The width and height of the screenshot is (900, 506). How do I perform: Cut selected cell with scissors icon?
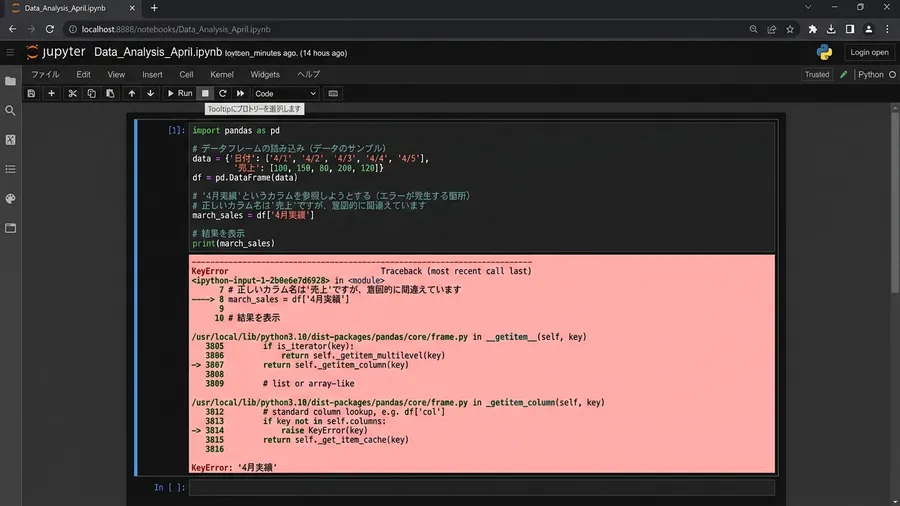tap(72, 94)
